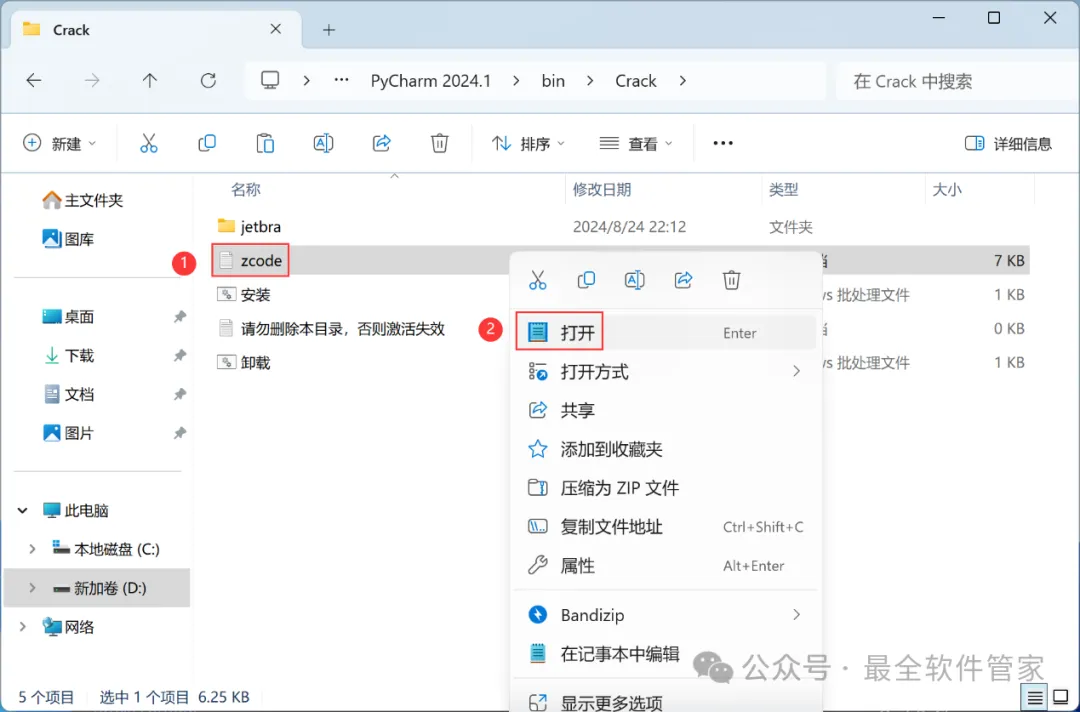Viewport: 1080px width, 712px height.
Task: Click the search Crack input box
Action: click(x=957, y=81)
